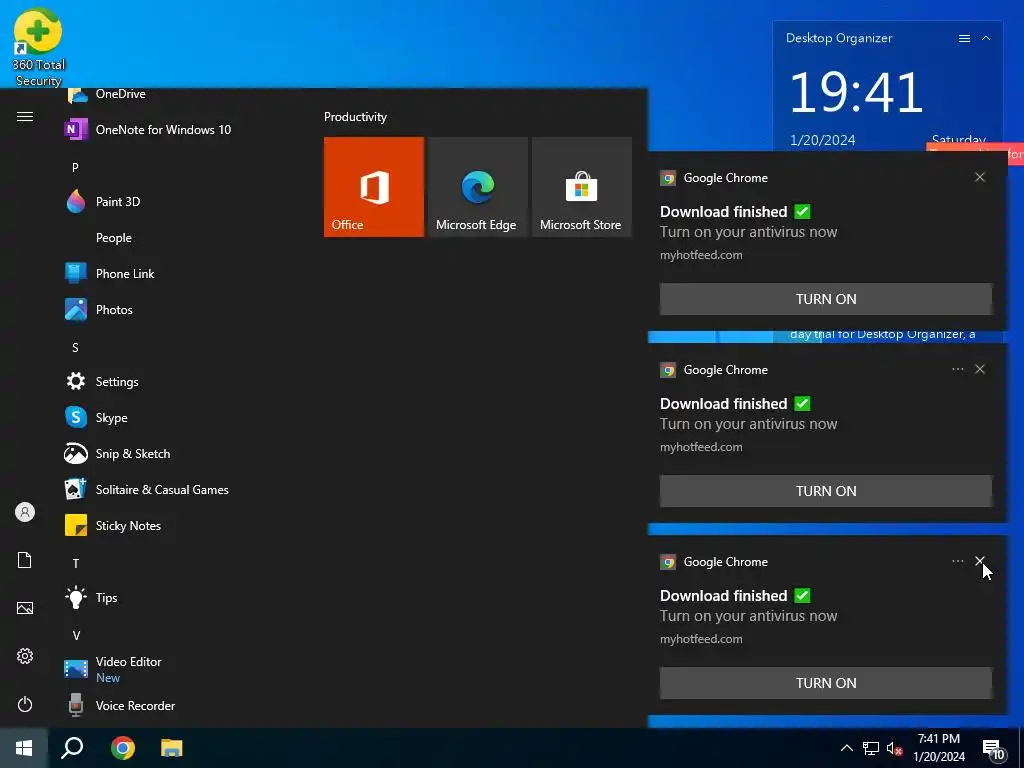Open Documents from Start sidebar
The width and height of the screenshot is (1024, 768).
coord(25,560)
